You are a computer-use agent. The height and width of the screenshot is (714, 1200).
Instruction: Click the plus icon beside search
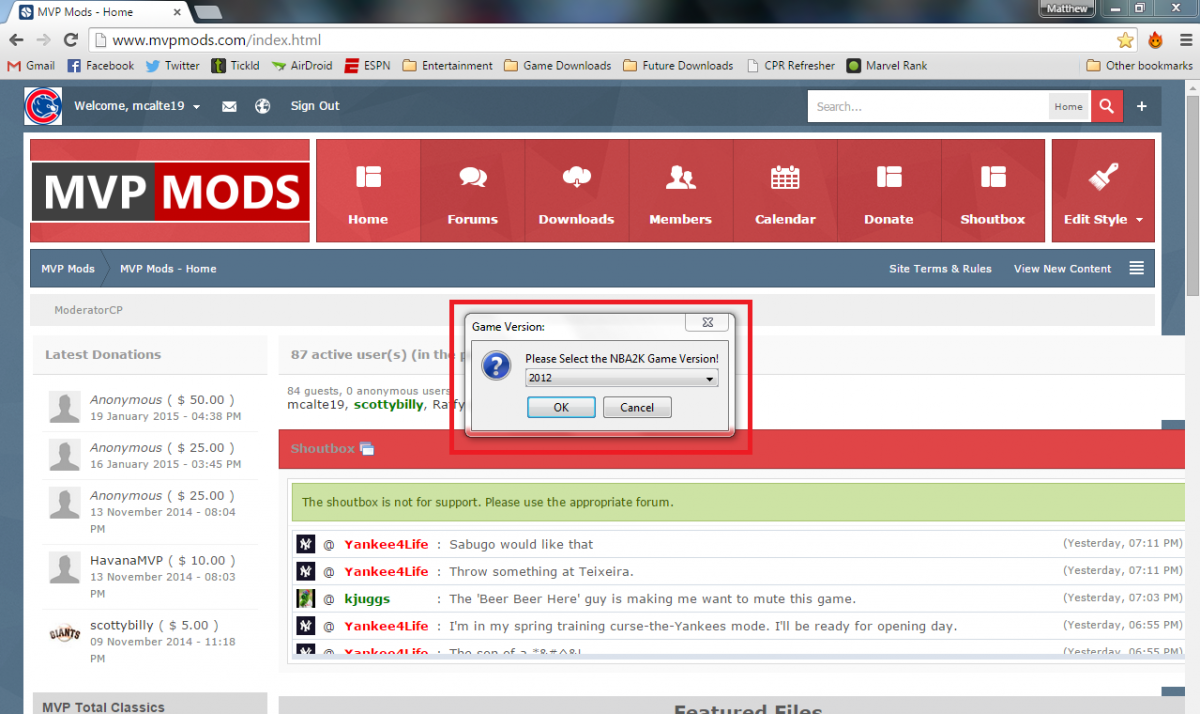[1141, 106]
